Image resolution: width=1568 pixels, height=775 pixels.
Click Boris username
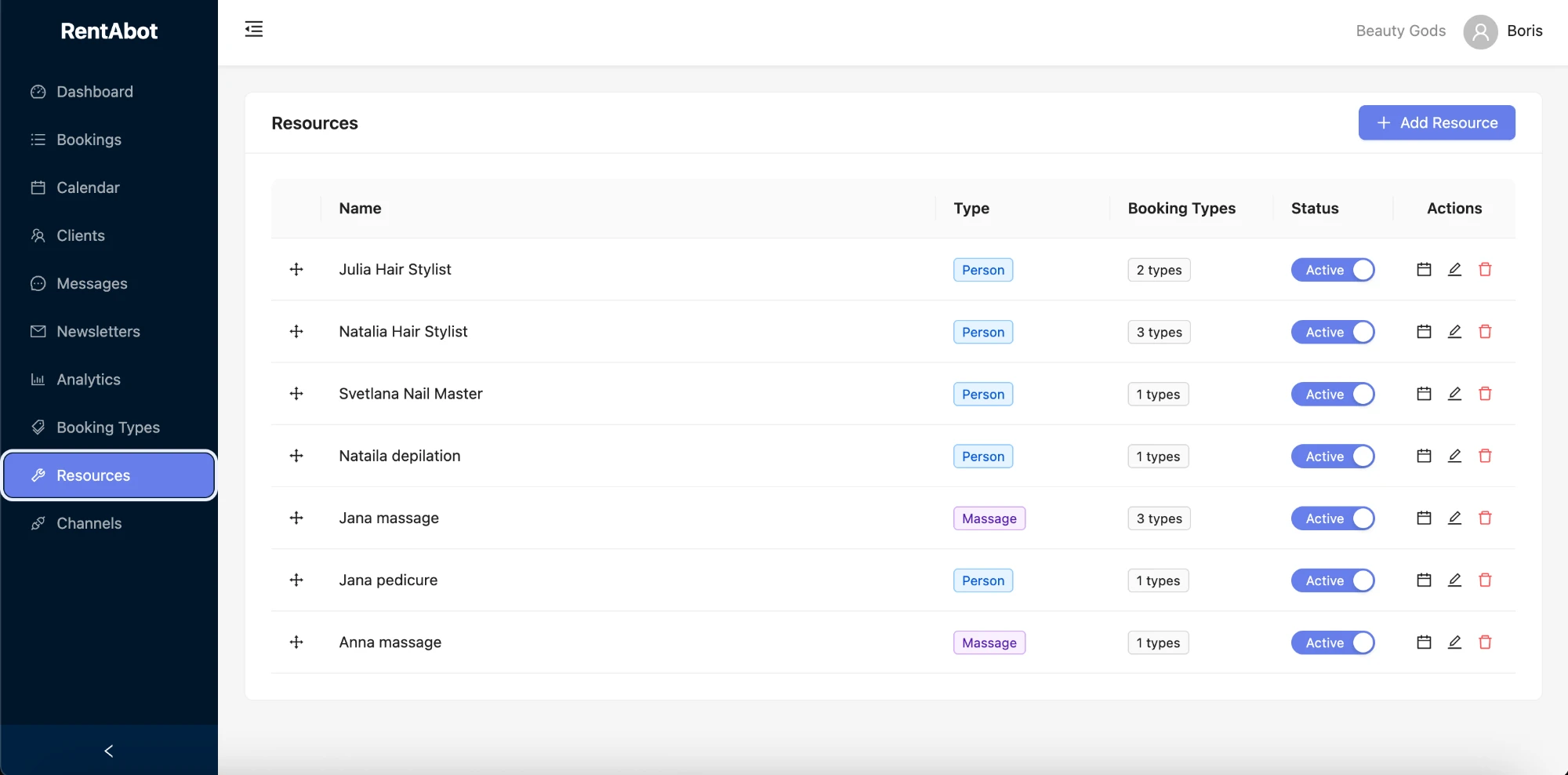tap(1524, 31)
